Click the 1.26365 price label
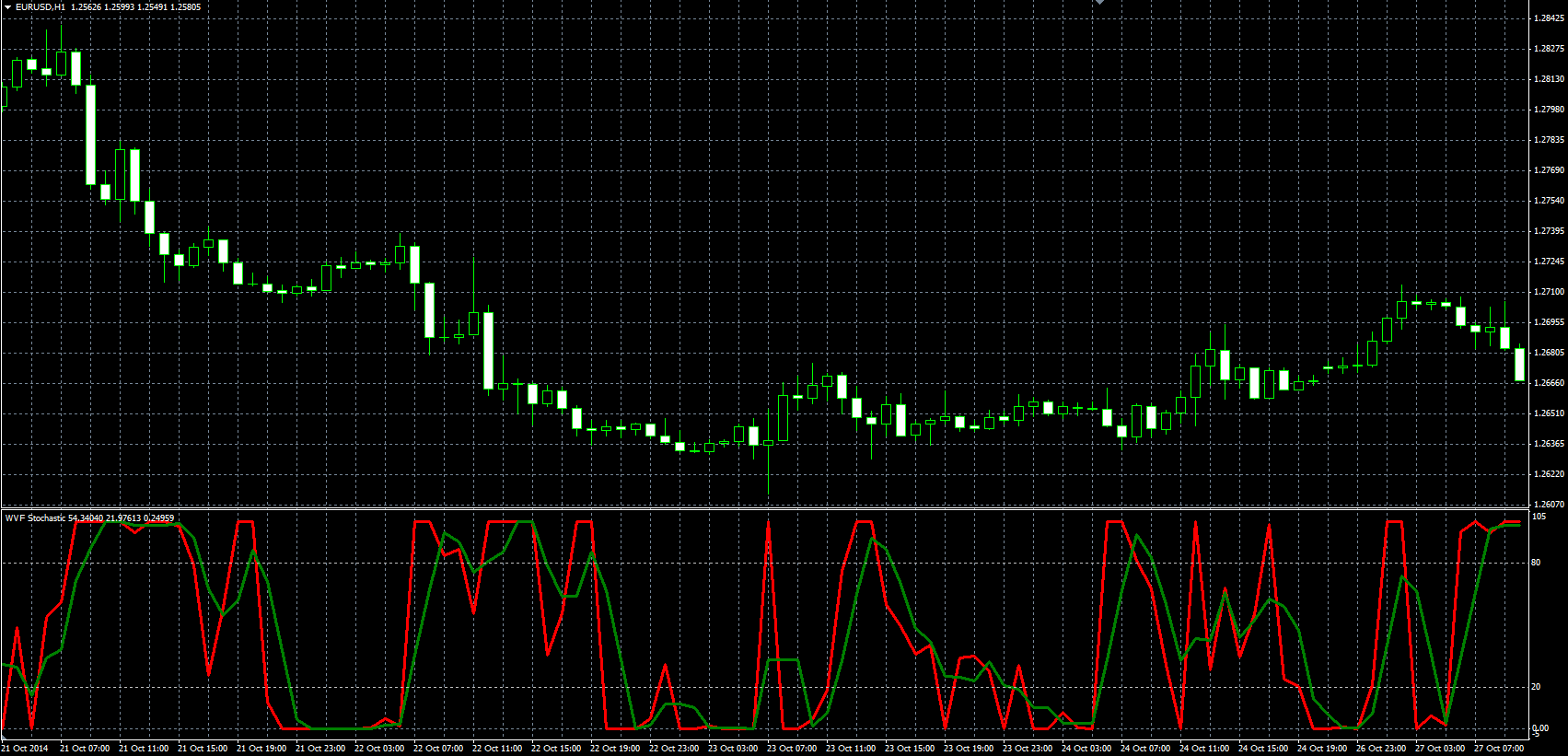1568x756 pixels. point(1550,444)
